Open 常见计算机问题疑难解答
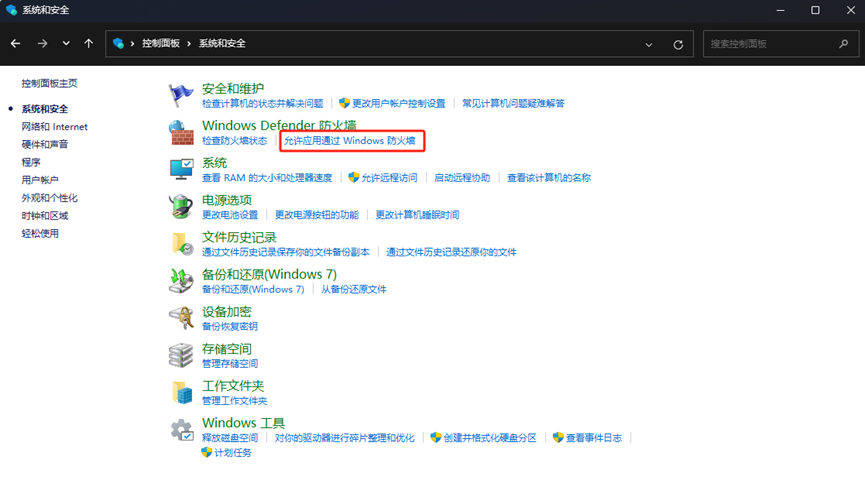This screenshot has height=480, width=865. (513, 103)
